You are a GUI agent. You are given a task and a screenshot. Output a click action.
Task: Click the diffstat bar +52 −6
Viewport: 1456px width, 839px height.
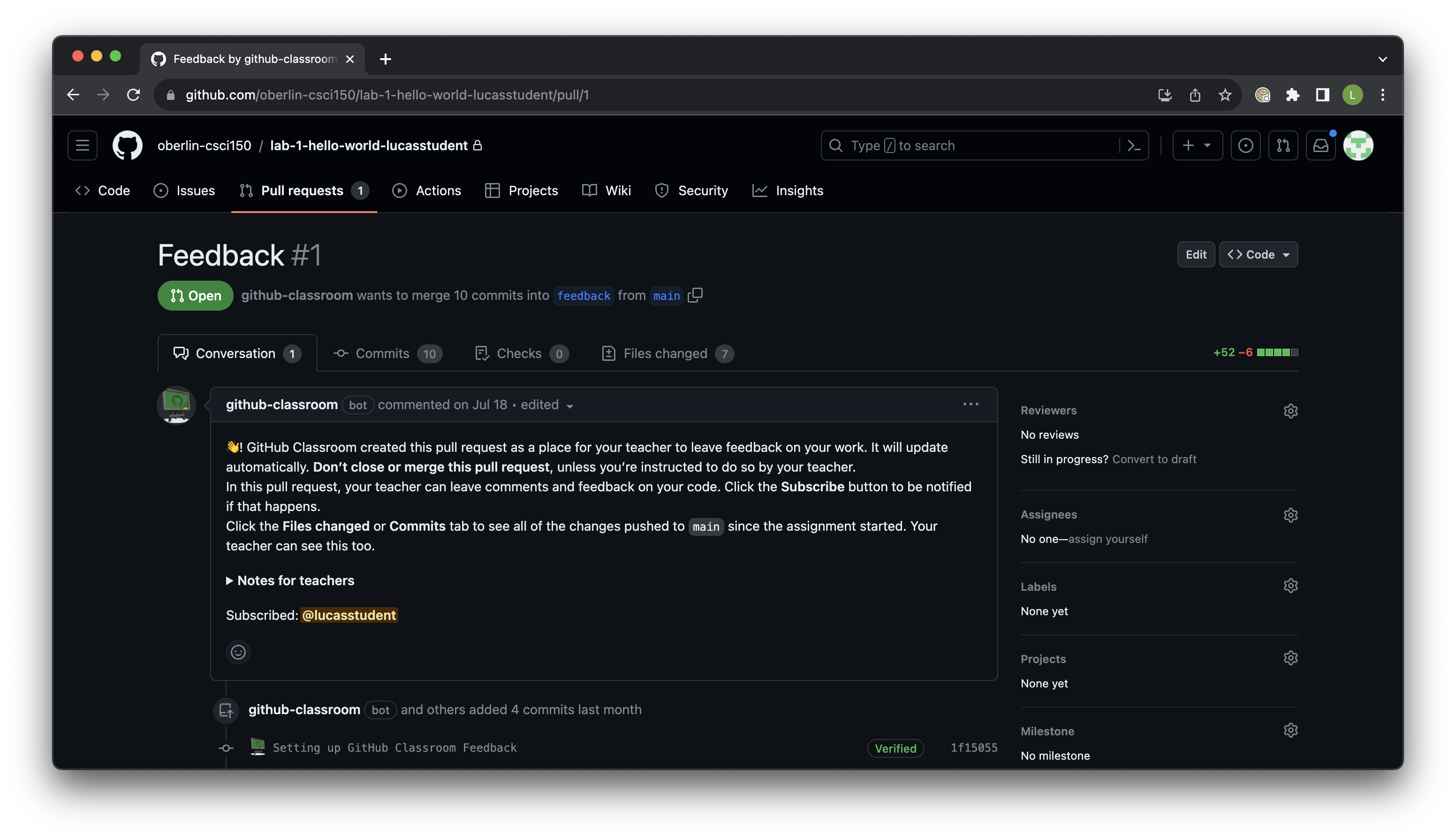[x=1255, y=352]
